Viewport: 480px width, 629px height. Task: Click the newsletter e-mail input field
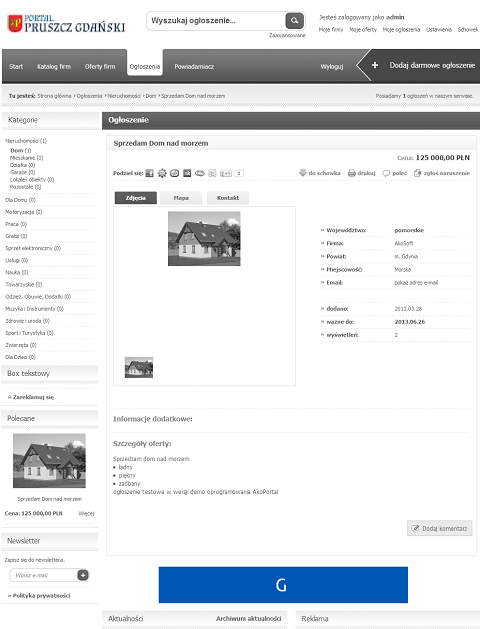pos(43,575)
